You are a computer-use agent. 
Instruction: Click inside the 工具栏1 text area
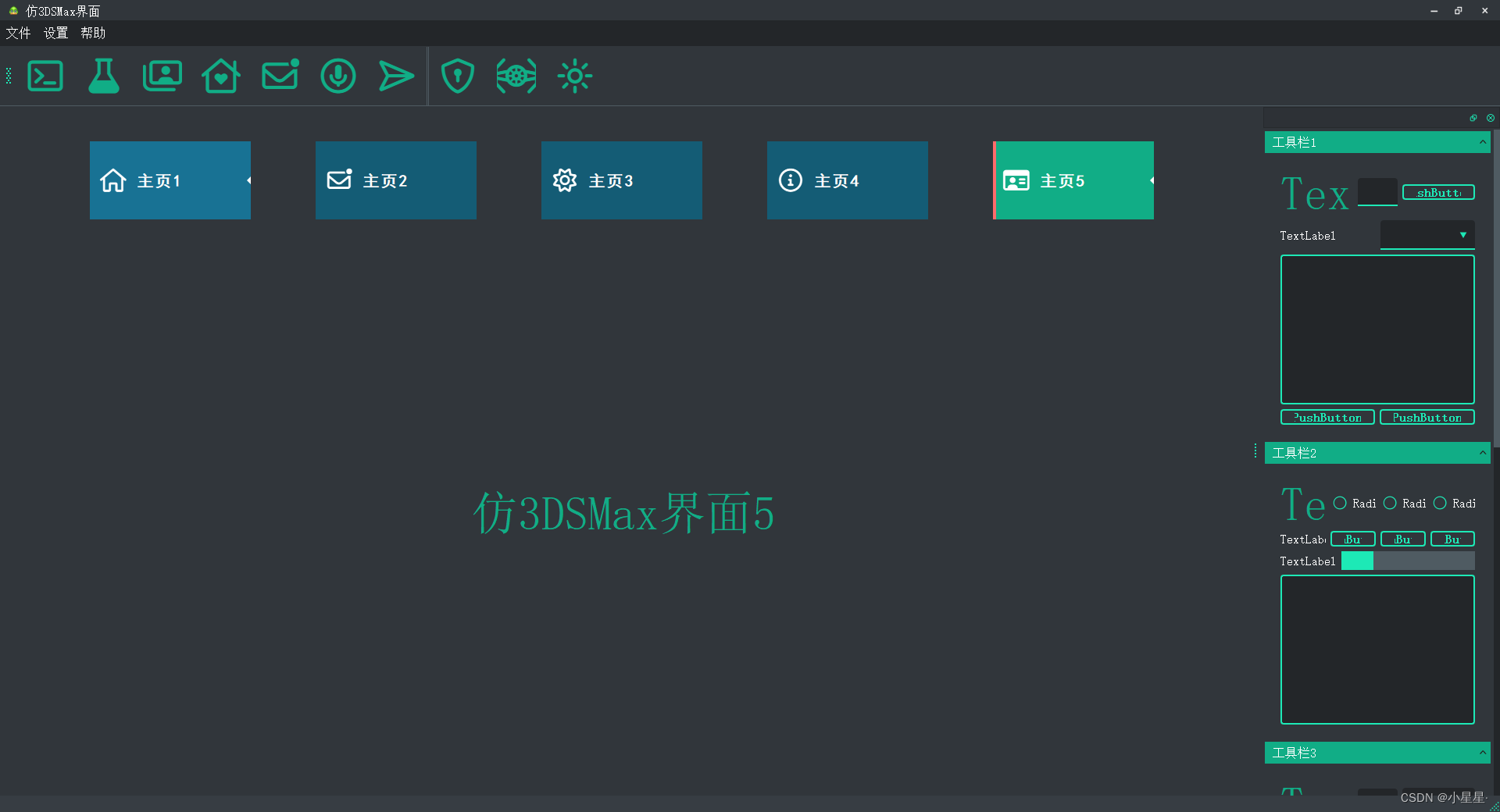click(1377, 329)
